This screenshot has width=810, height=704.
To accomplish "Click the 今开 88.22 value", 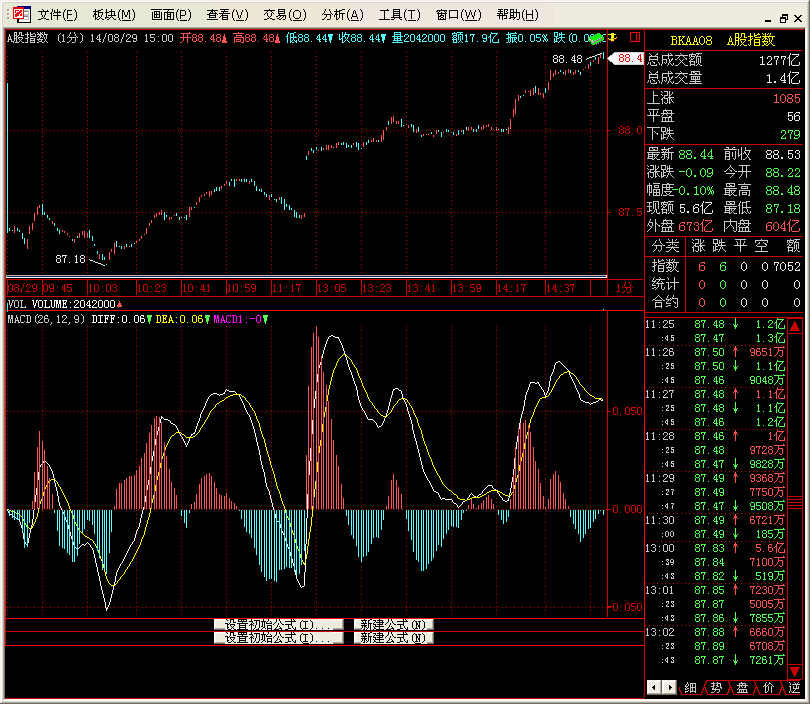I will click(783, 173).
